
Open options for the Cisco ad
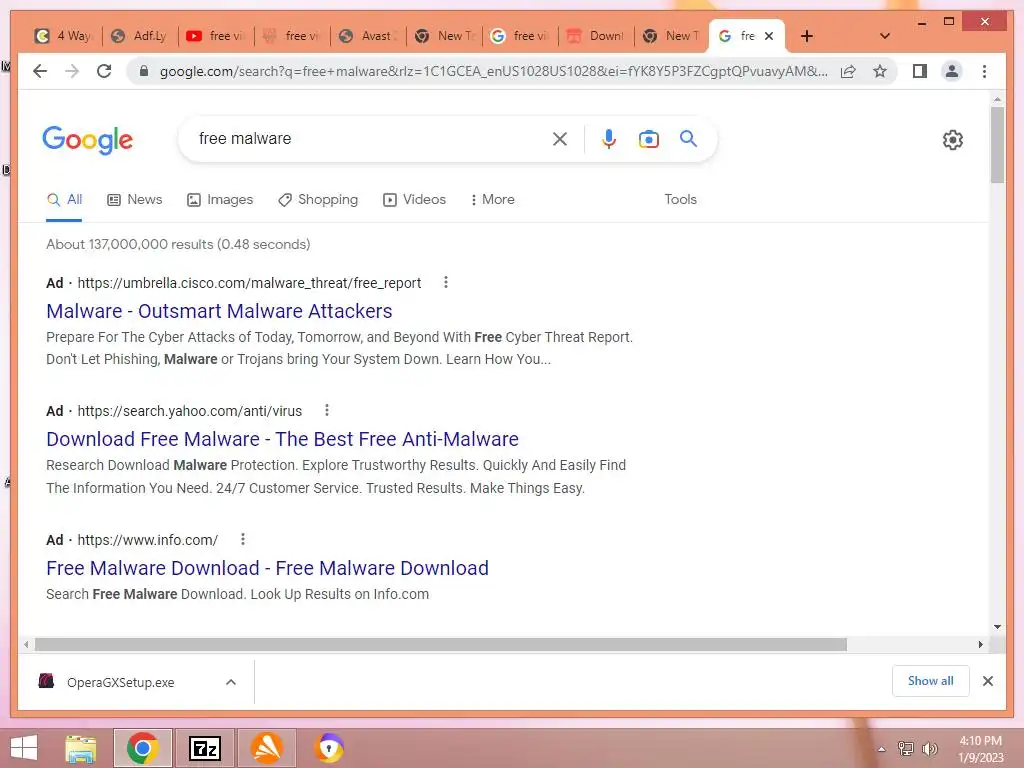coord(445,282)
